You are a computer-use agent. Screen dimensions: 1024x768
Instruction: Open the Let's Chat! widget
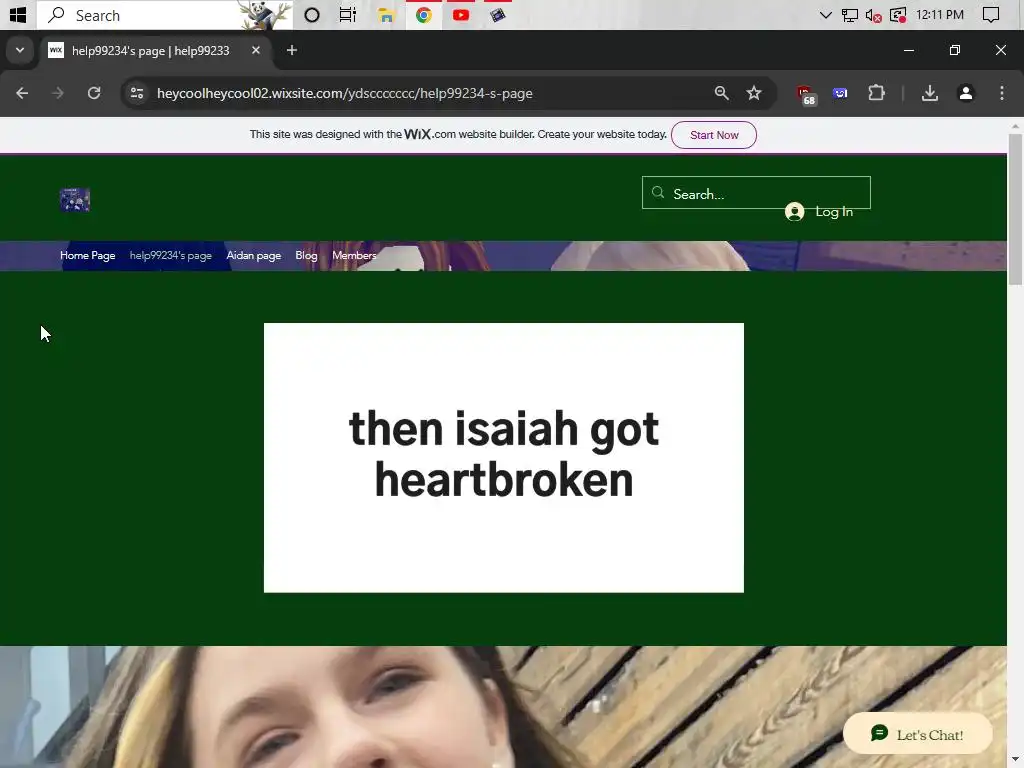[918, 735]
